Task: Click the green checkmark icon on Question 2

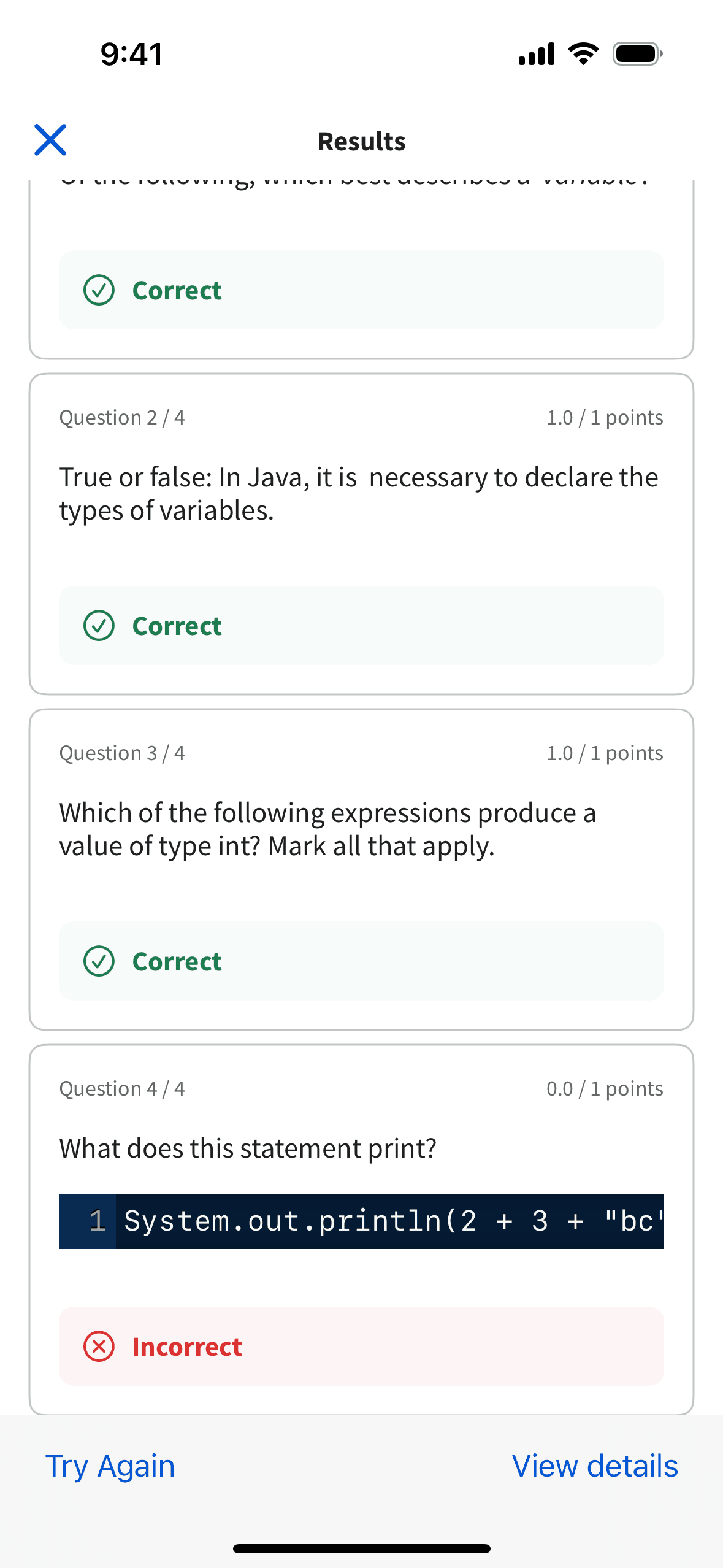Action: (100, 626)
